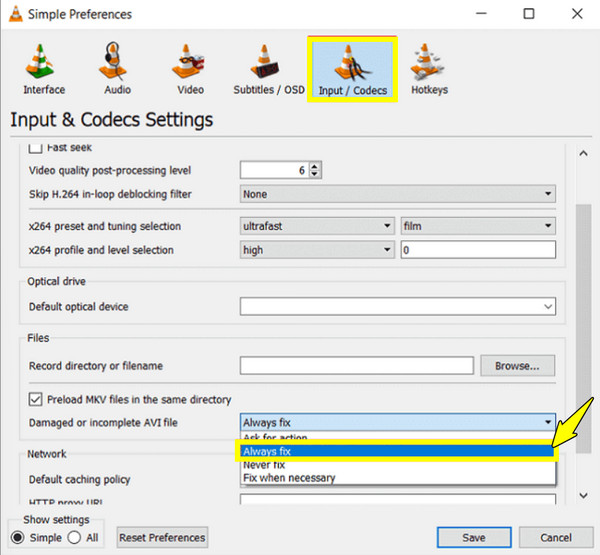Click the x264 level input field

click(x=478, y=250)
